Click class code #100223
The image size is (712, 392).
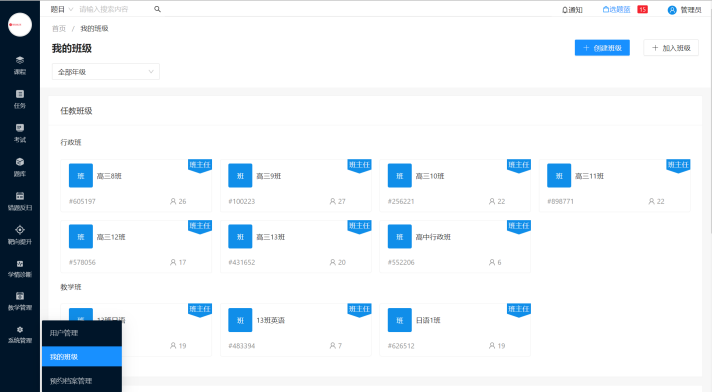coord(242,201)
